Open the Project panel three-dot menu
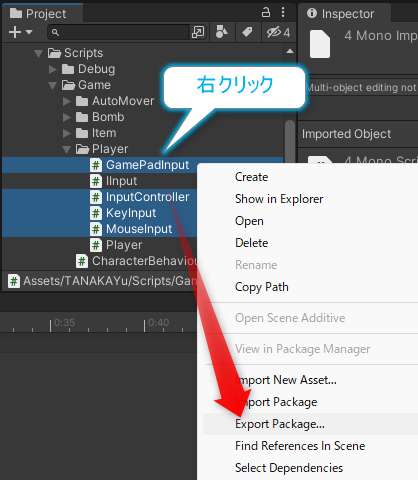 tap(283, 13)
